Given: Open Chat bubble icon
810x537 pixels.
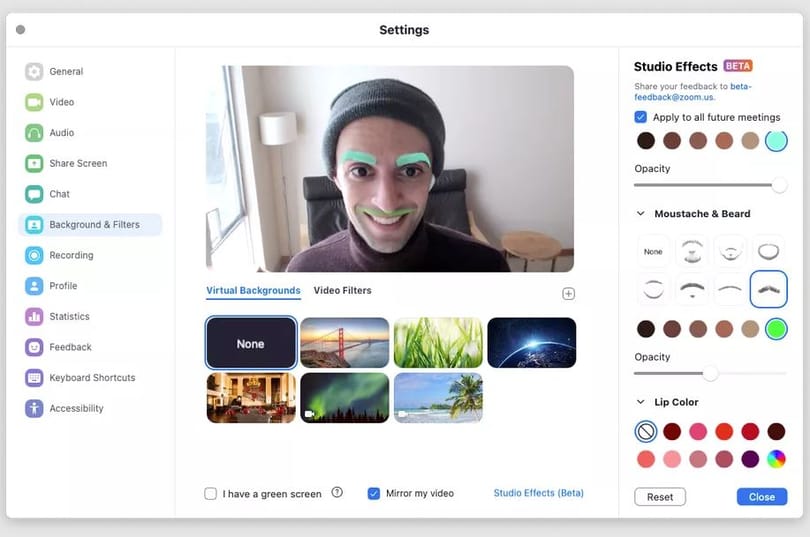Looking at the screenshot, I should click(x=34, y=194).
